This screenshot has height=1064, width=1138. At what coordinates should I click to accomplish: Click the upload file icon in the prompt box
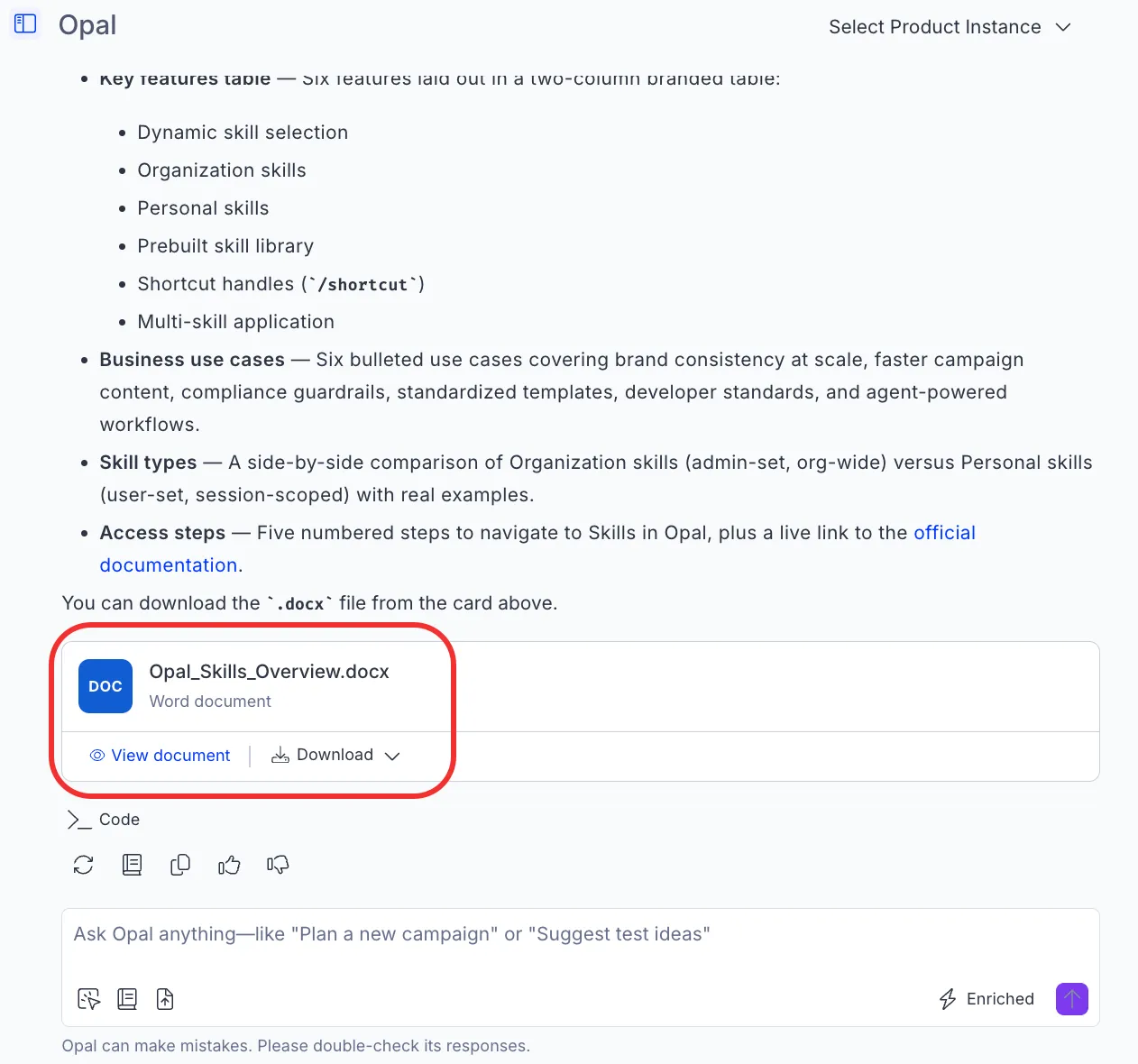tap(165, 999)
